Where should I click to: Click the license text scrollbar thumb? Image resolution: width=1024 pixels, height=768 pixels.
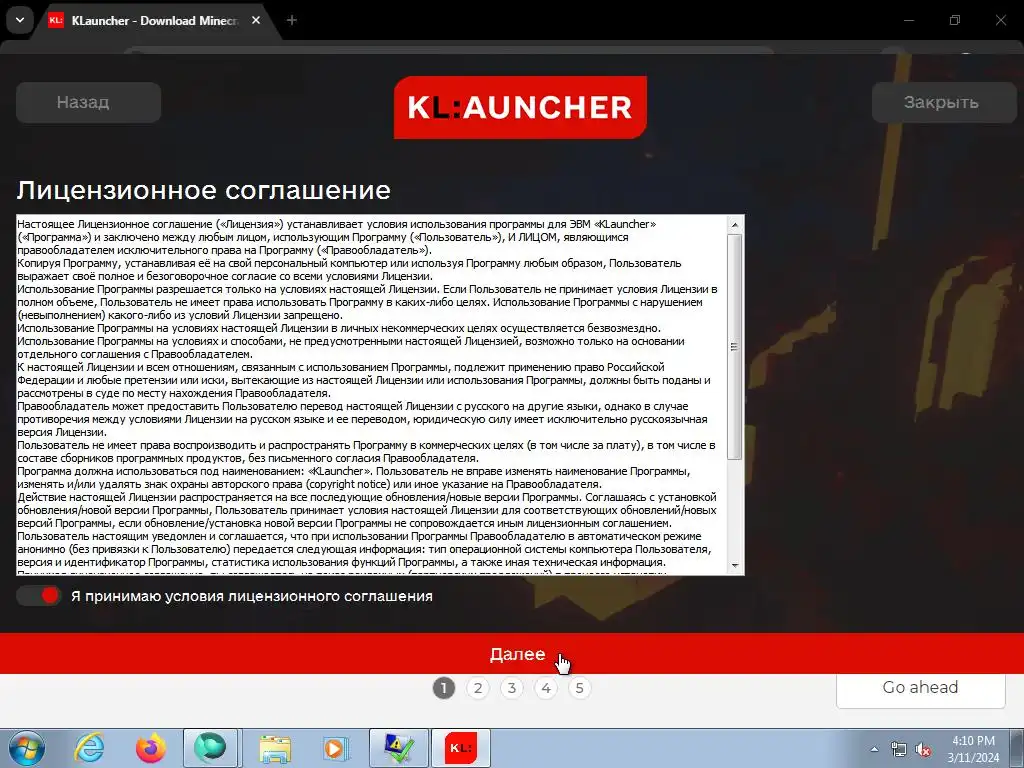click(735, 347)
